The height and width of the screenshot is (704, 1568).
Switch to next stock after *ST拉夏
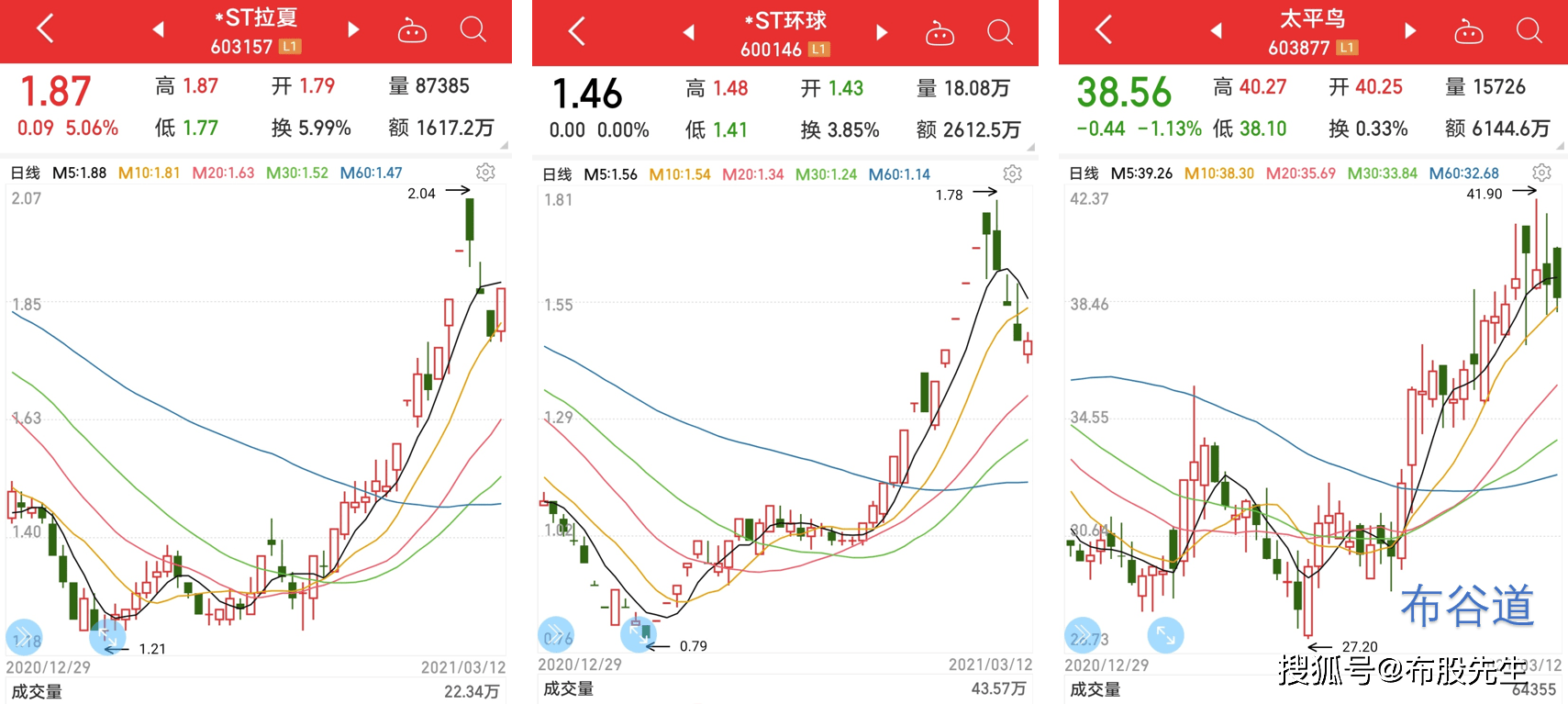(x=353, y=29)
